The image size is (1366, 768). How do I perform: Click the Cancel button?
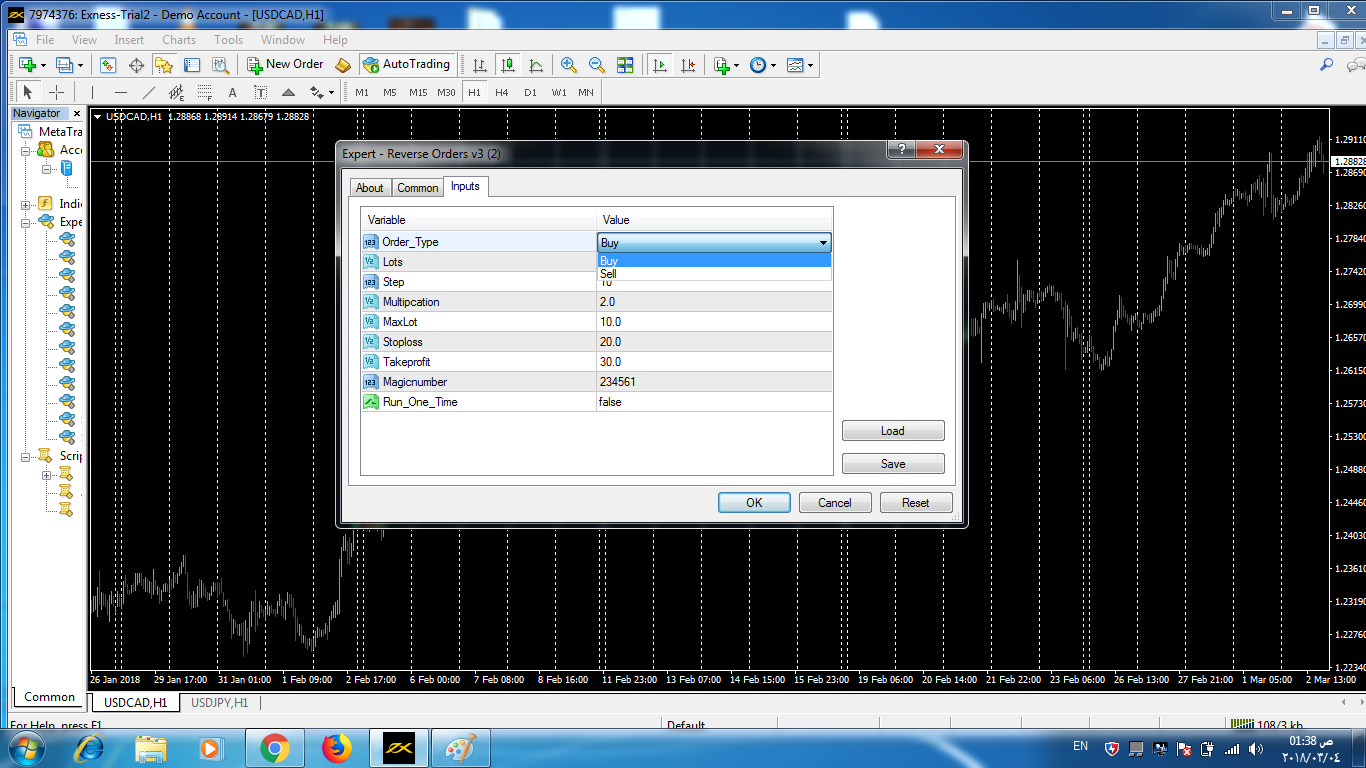point(835,503)
